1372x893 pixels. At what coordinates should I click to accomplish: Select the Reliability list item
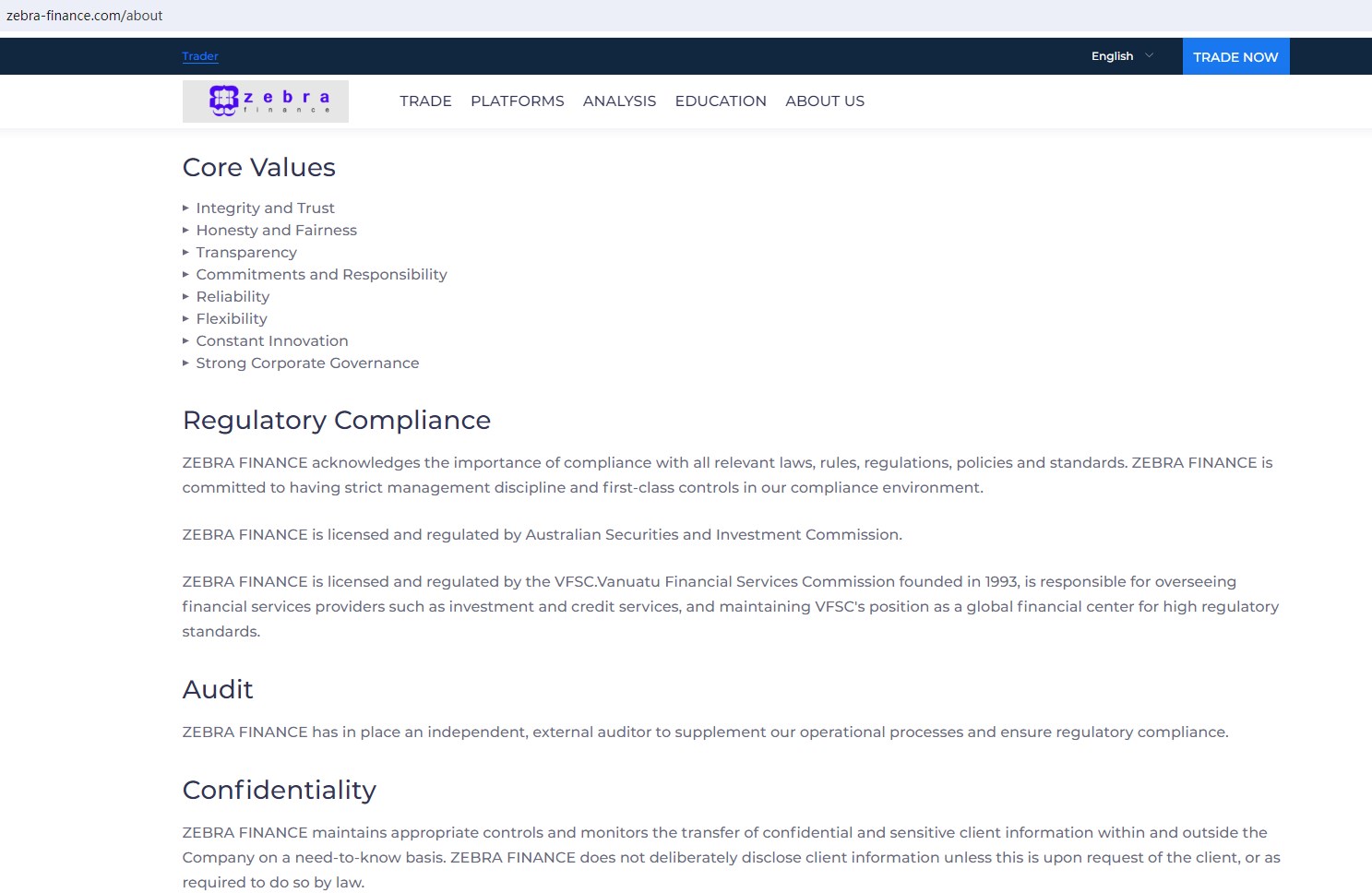233,297
